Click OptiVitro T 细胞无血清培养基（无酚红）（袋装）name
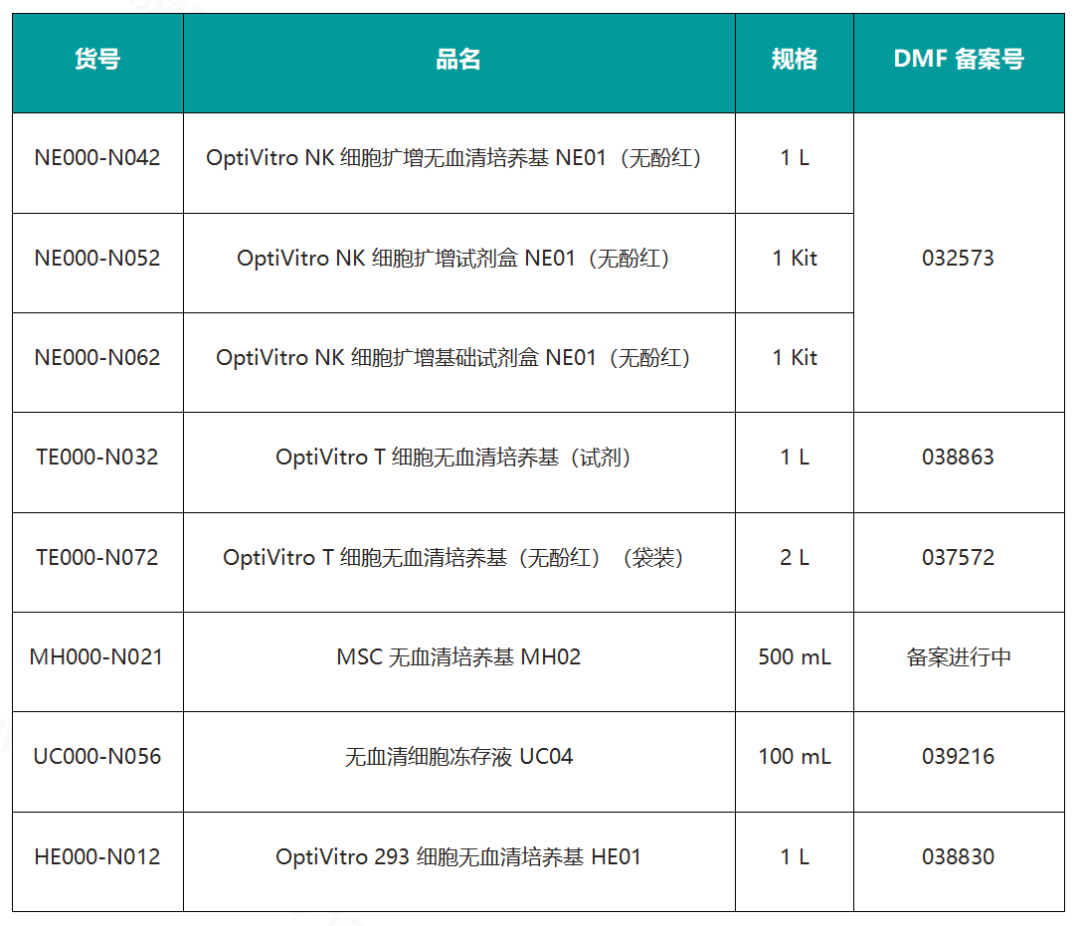The image size is (1080, 926). pyautogui.click(x=455, y=557)
